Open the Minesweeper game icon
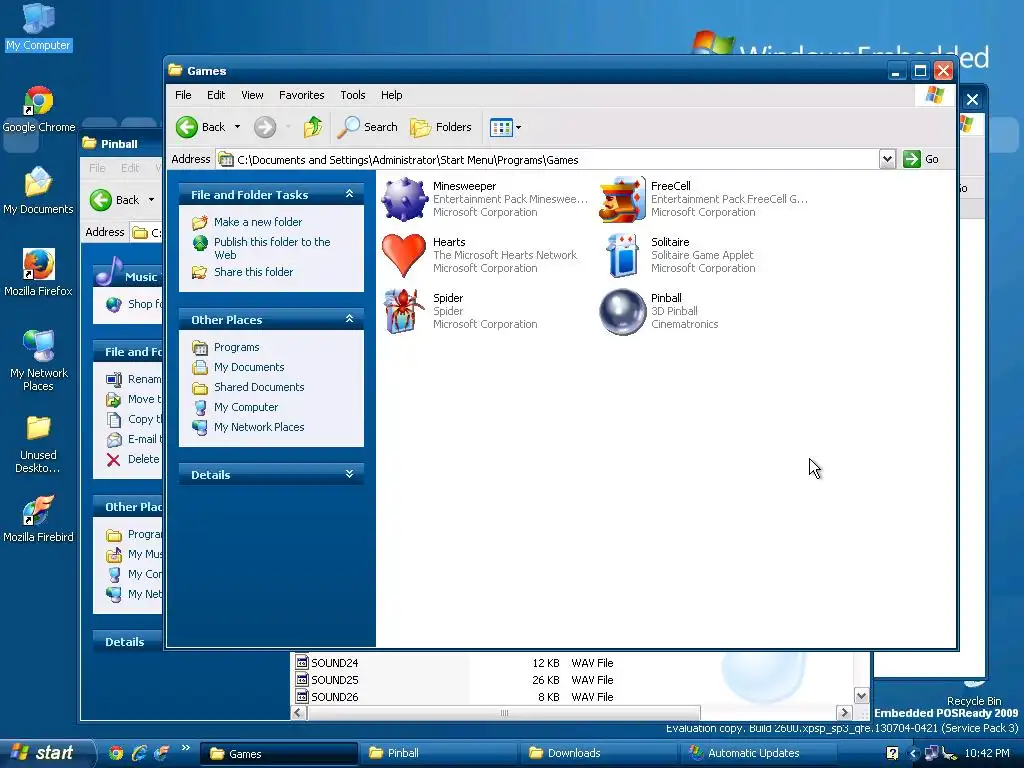The image size is (1024, 768). (404, 199)
